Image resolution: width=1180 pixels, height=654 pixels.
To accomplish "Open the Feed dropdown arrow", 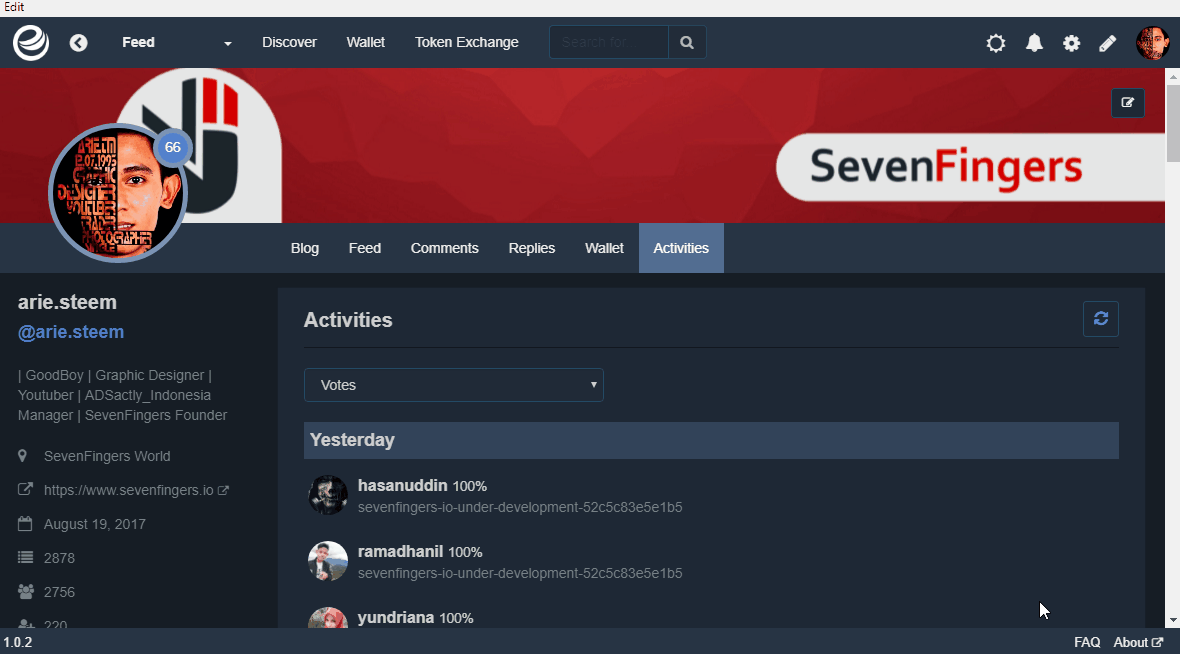I will click(x=227, y=44).
